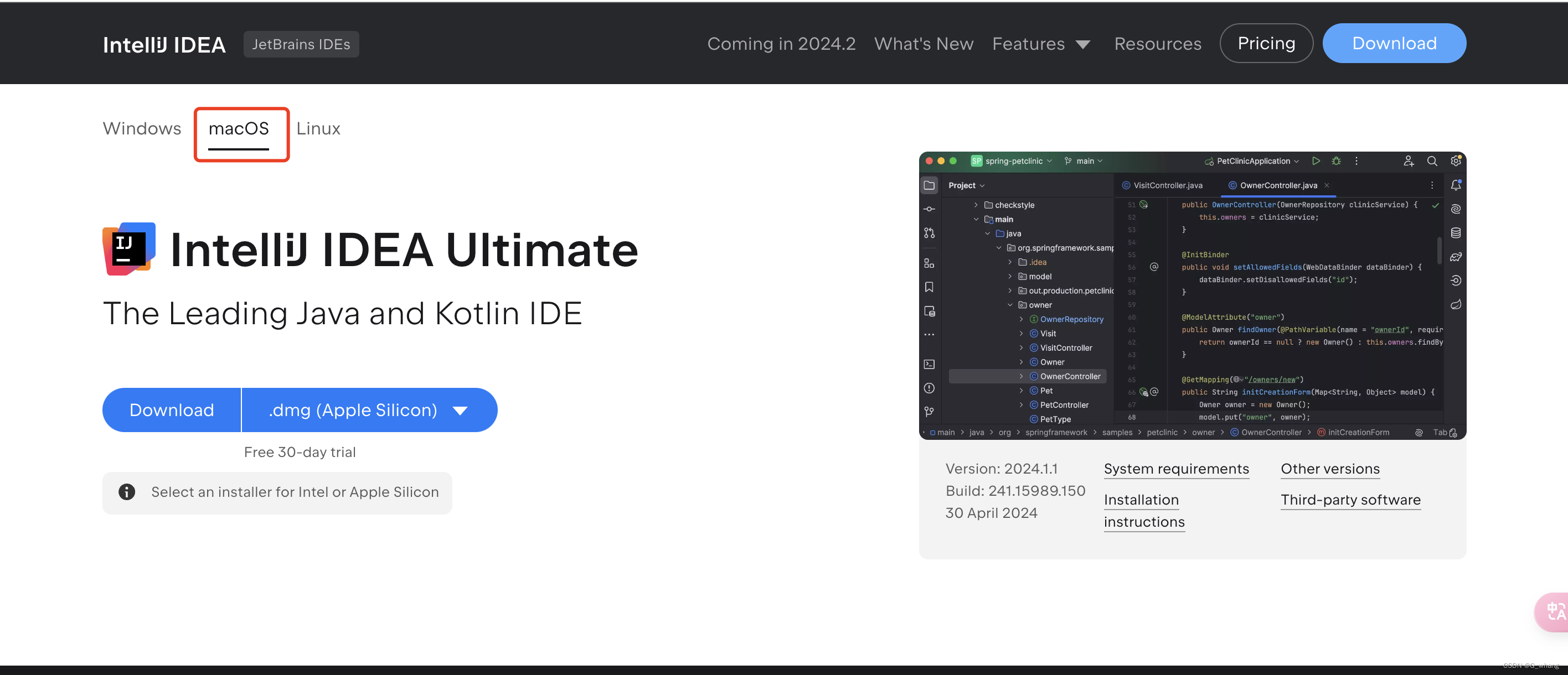Click the 'Free 30-day trial' text
Screen dimensions: 1568x675
tap(300, 453)
